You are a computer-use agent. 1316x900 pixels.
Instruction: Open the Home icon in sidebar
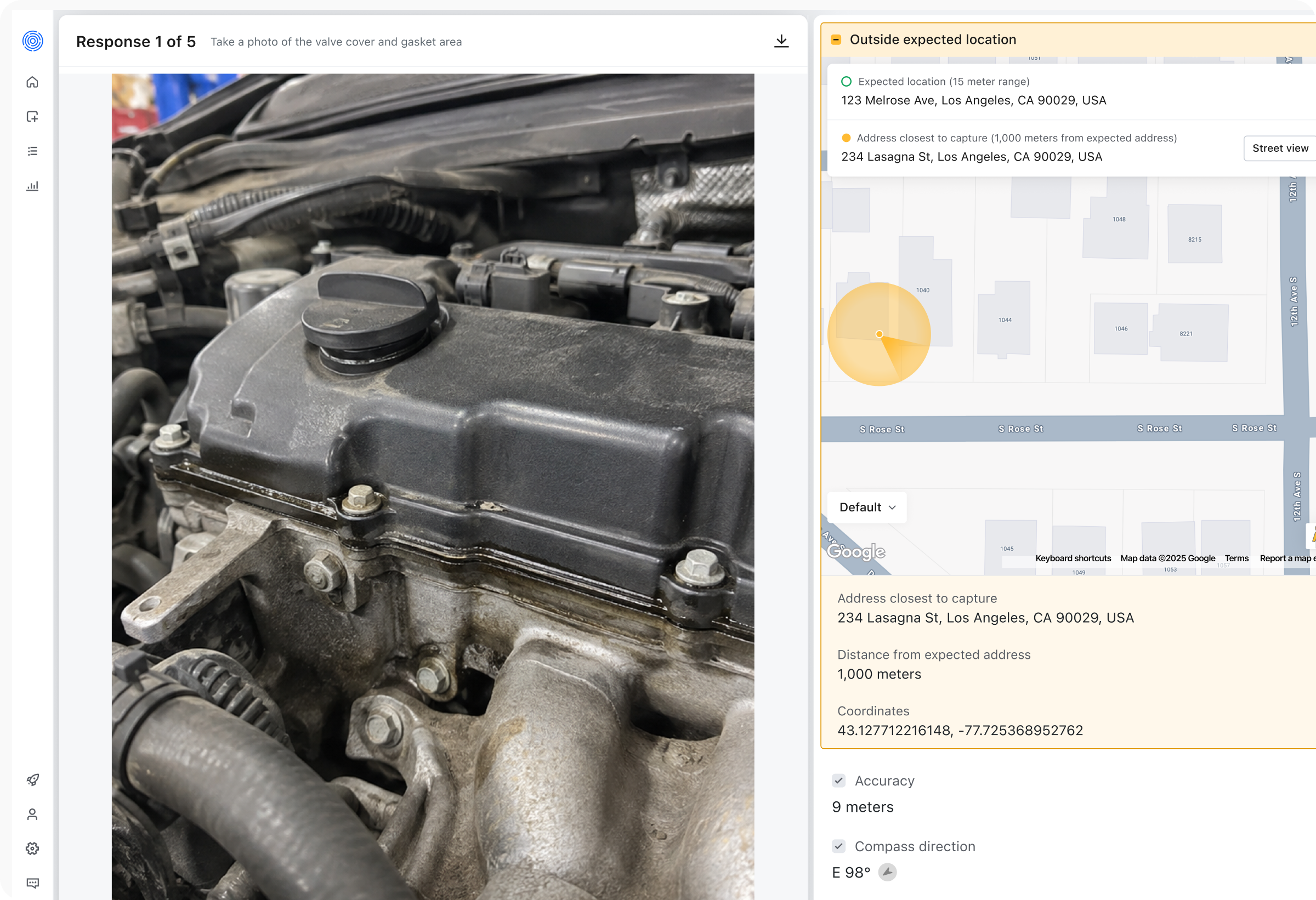coord(33,82)
